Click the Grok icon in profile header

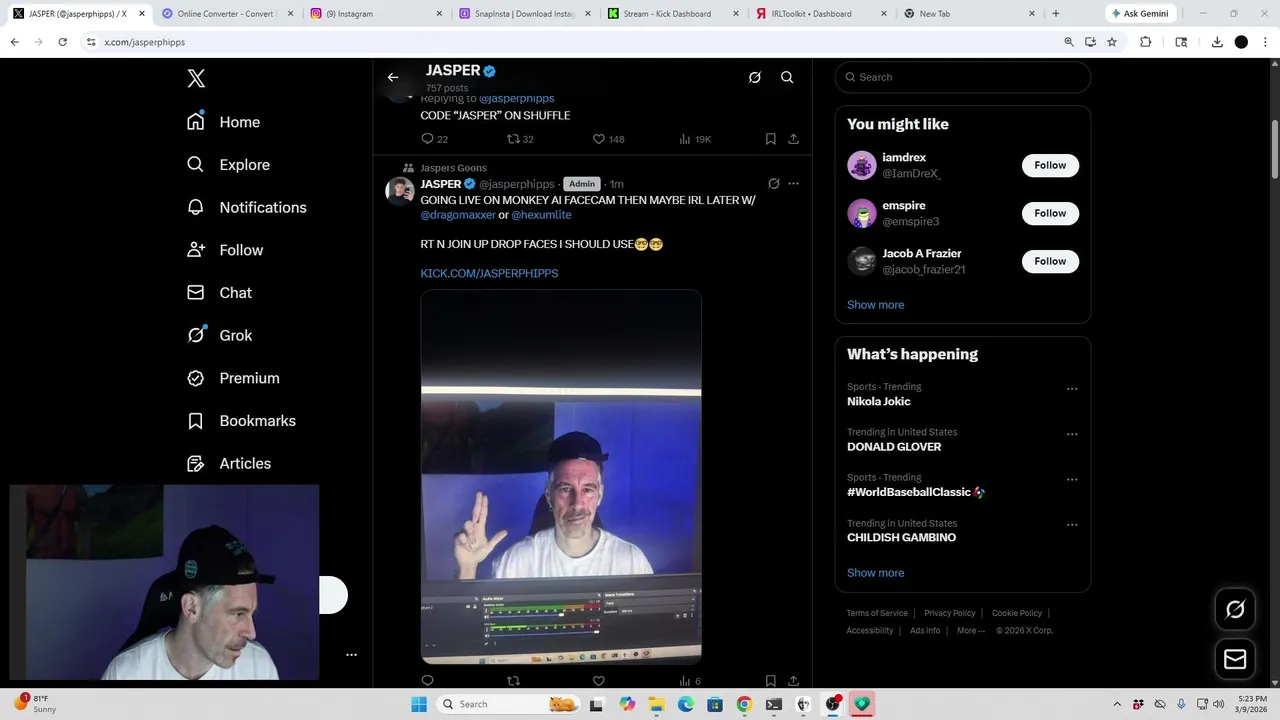coord(755,77)
